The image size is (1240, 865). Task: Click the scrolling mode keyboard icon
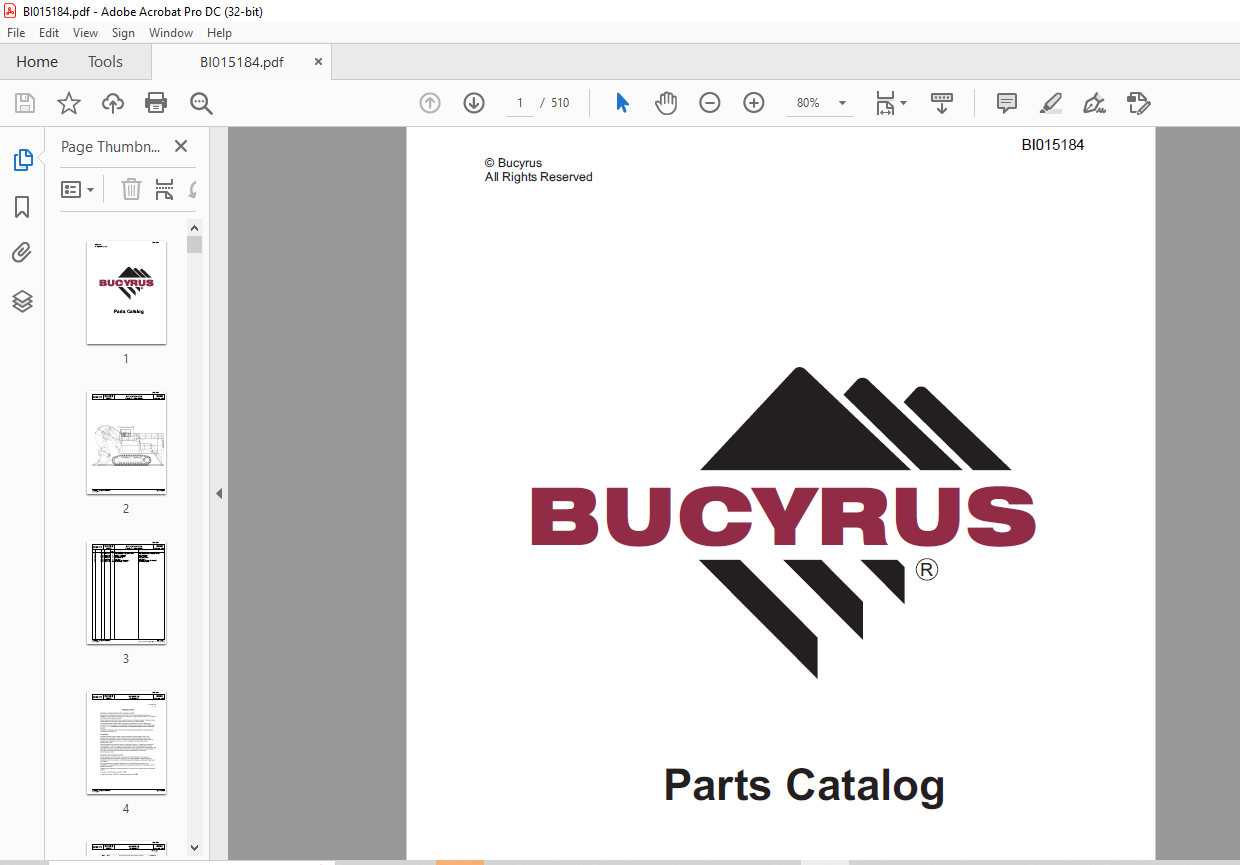click(941, 103)
